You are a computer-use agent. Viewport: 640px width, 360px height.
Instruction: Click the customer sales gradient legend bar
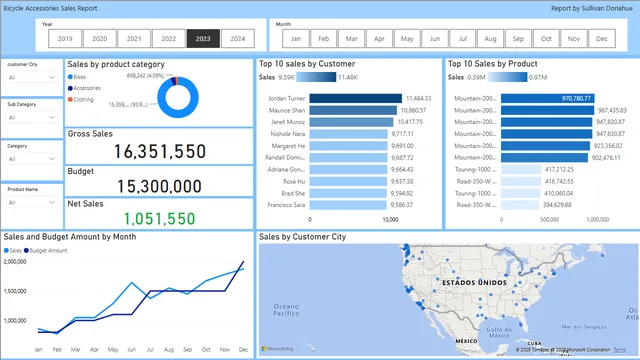316,77
